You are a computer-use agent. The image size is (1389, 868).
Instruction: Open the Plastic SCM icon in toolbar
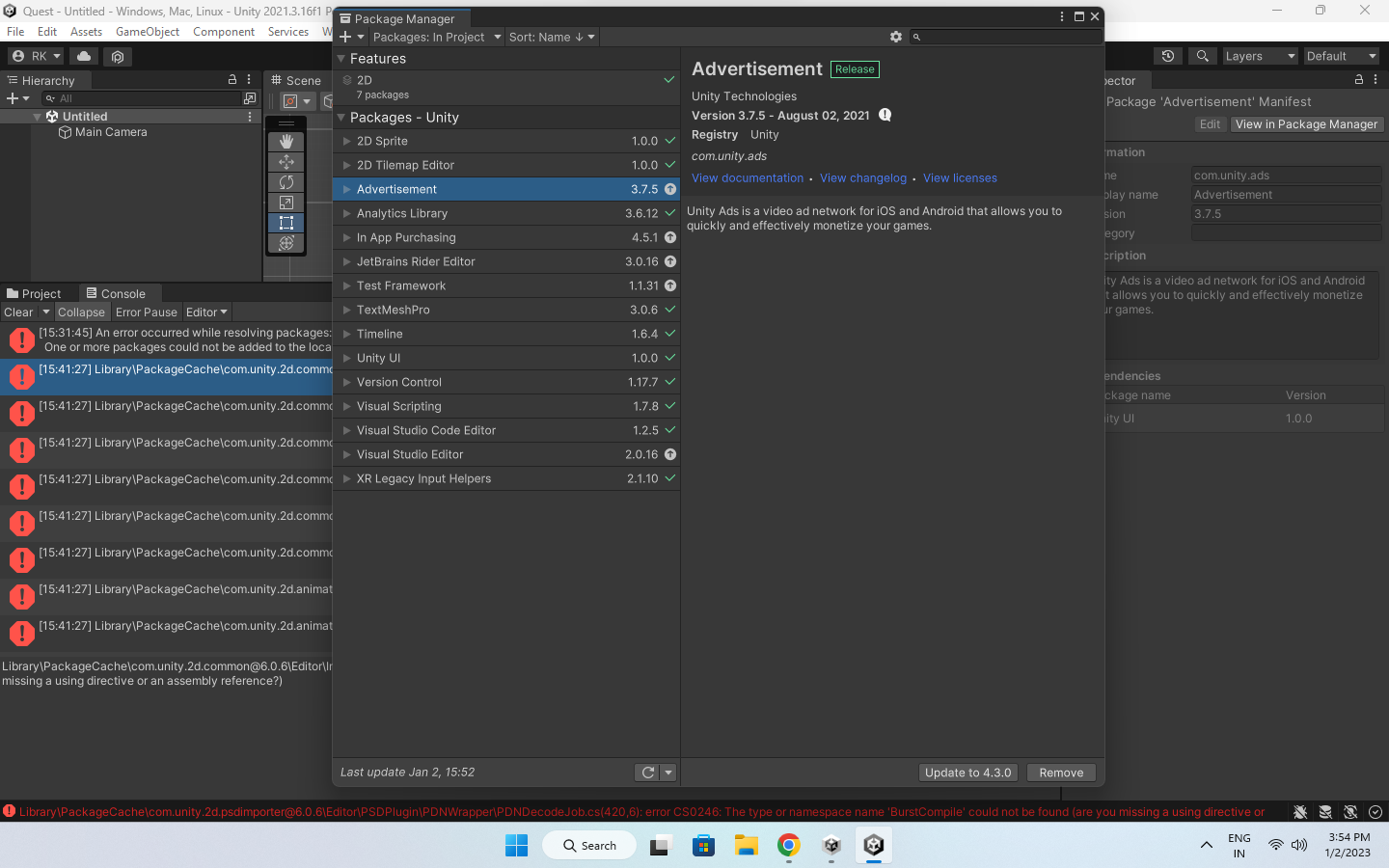click(117, 56)
